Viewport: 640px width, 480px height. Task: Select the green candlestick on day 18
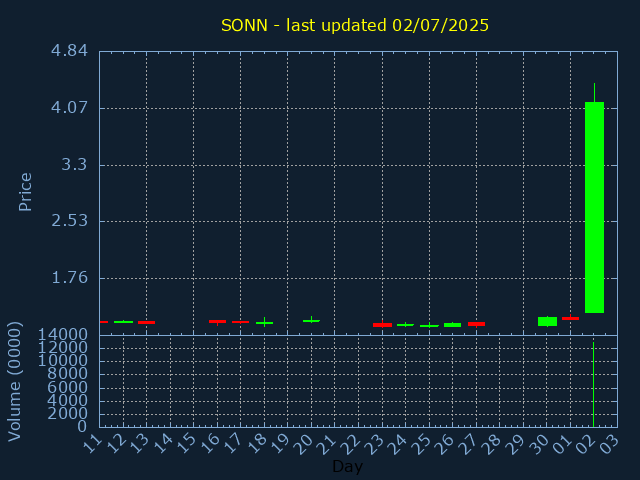pyautogui.click(x=264, y=323)
